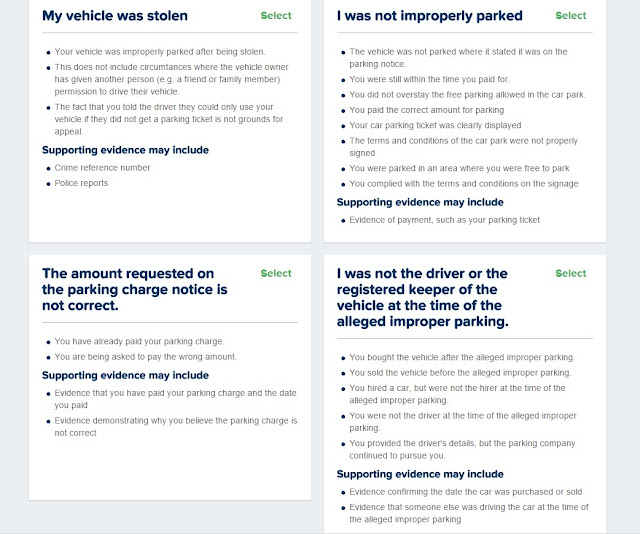
Task: Click 'You have already paid your parking charge'
Action: click(x=139, y=341)
